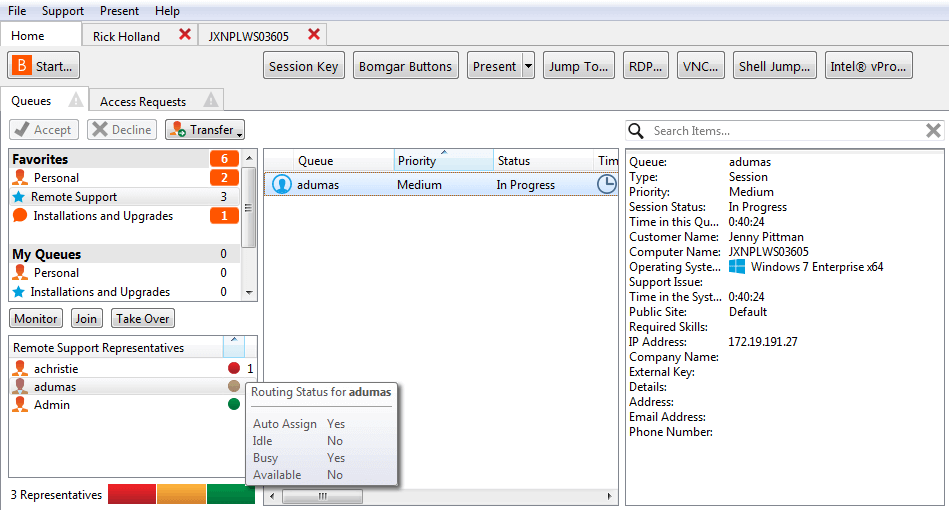Click the red status dot next to achristie

(234, 369)
